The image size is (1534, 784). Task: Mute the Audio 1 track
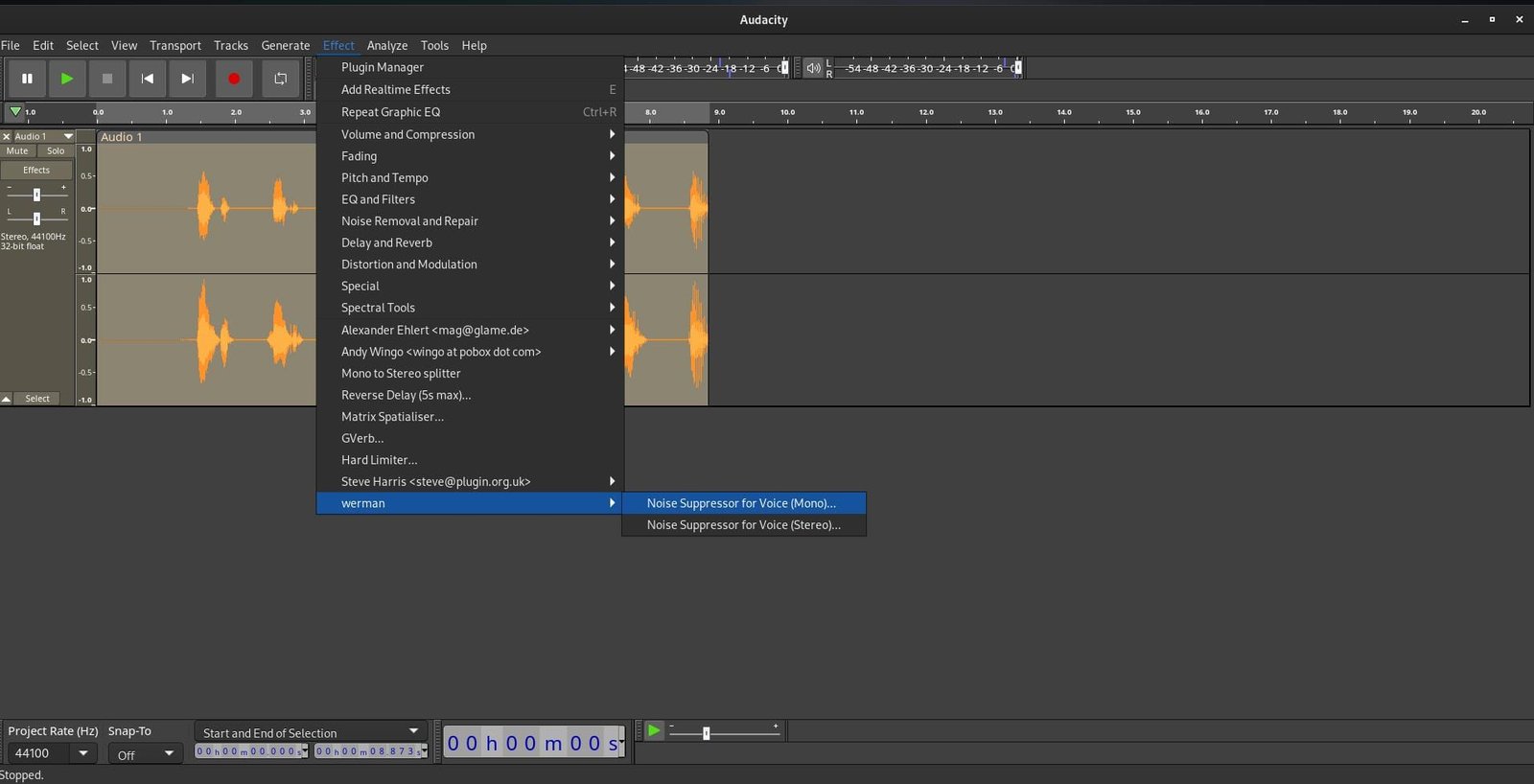coord(17,150)
